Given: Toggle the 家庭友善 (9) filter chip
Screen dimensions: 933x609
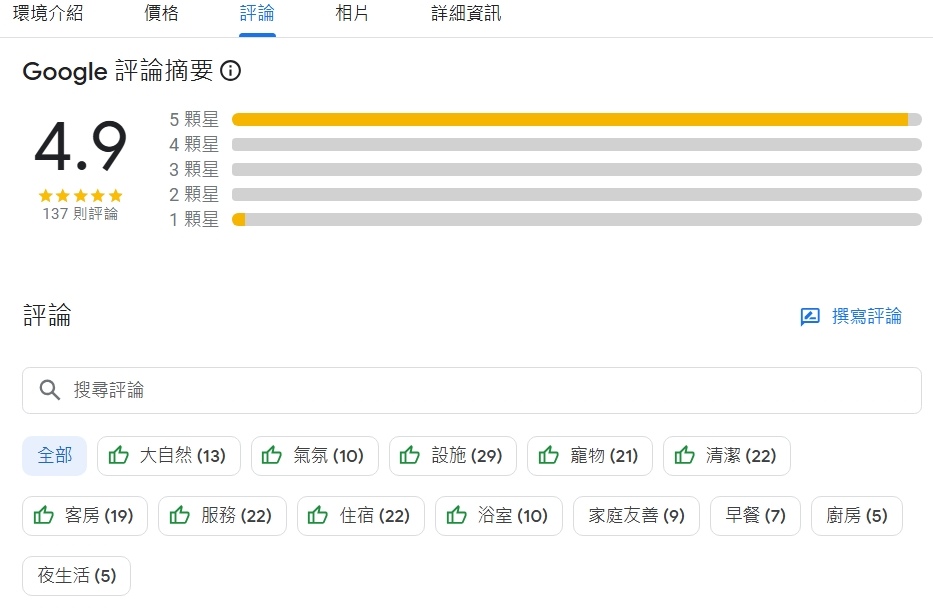Looking at the screenshot, I should pos(636,516).
